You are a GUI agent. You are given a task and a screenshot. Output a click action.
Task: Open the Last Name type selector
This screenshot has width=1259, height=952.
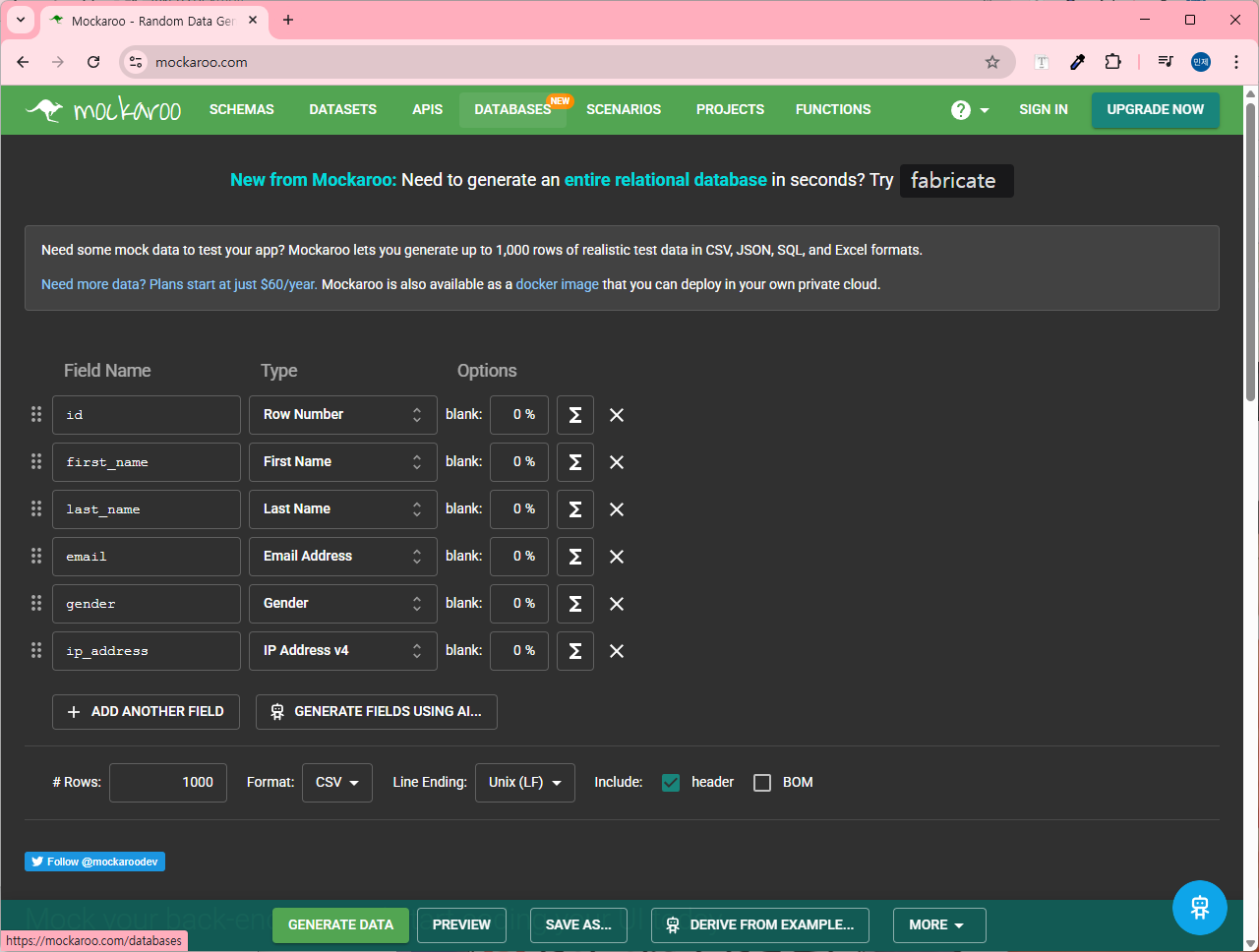(x=343, y=509)
